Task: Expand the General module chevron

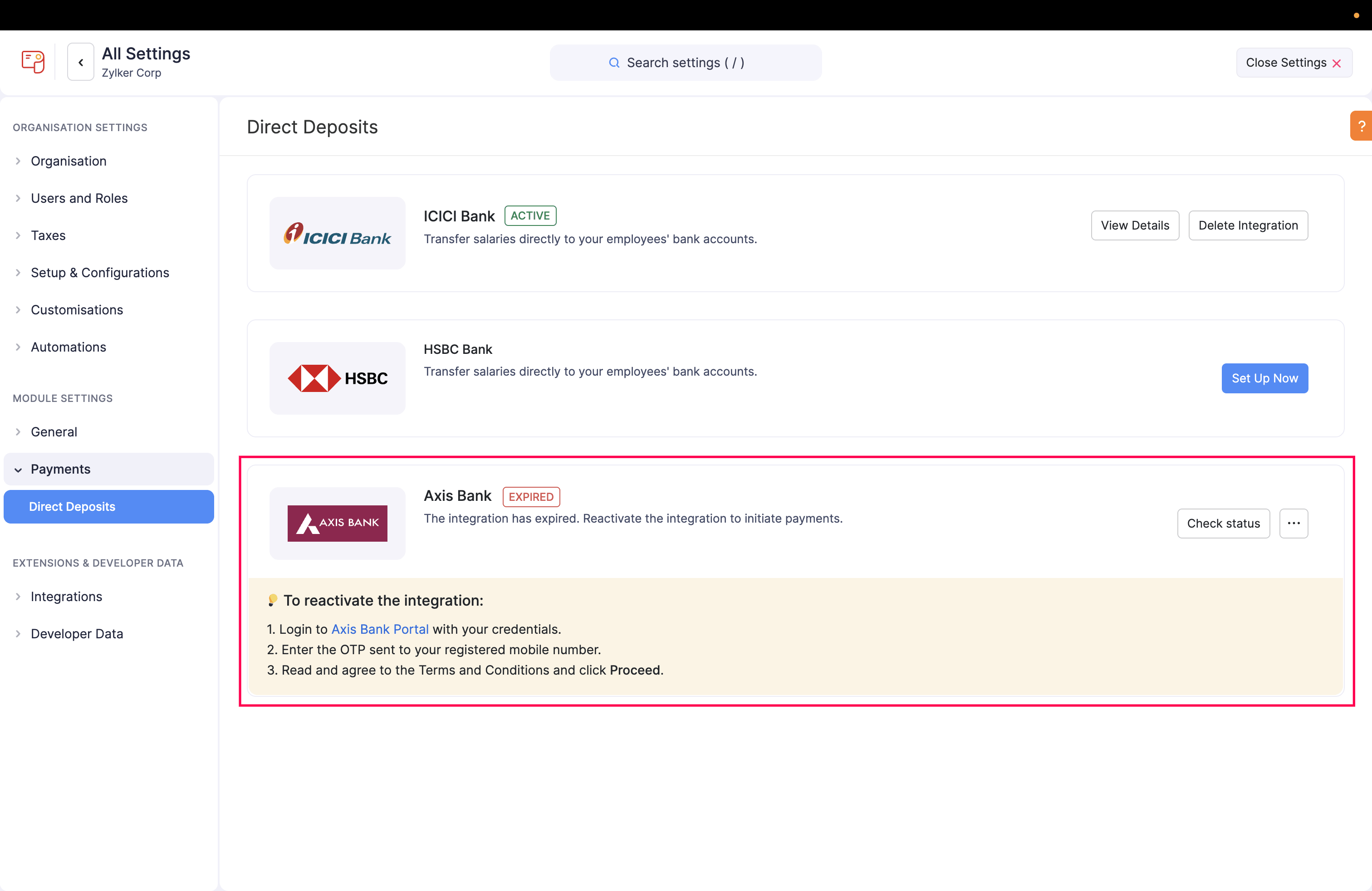Action: [x=18, y=432]
